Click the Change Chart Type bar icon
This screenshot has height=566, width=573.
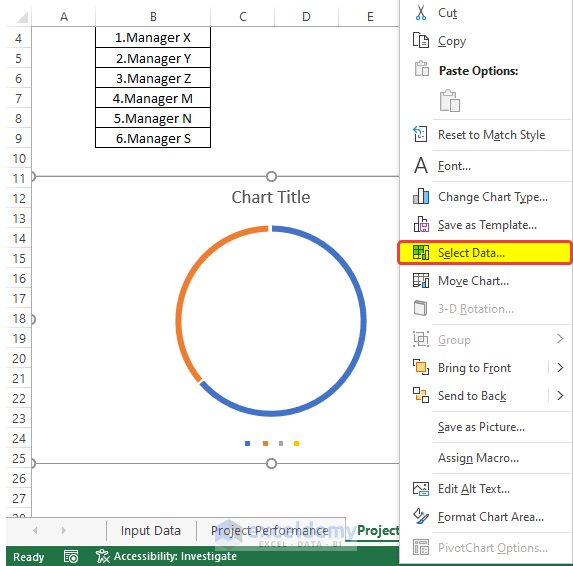tap(421, 196)
